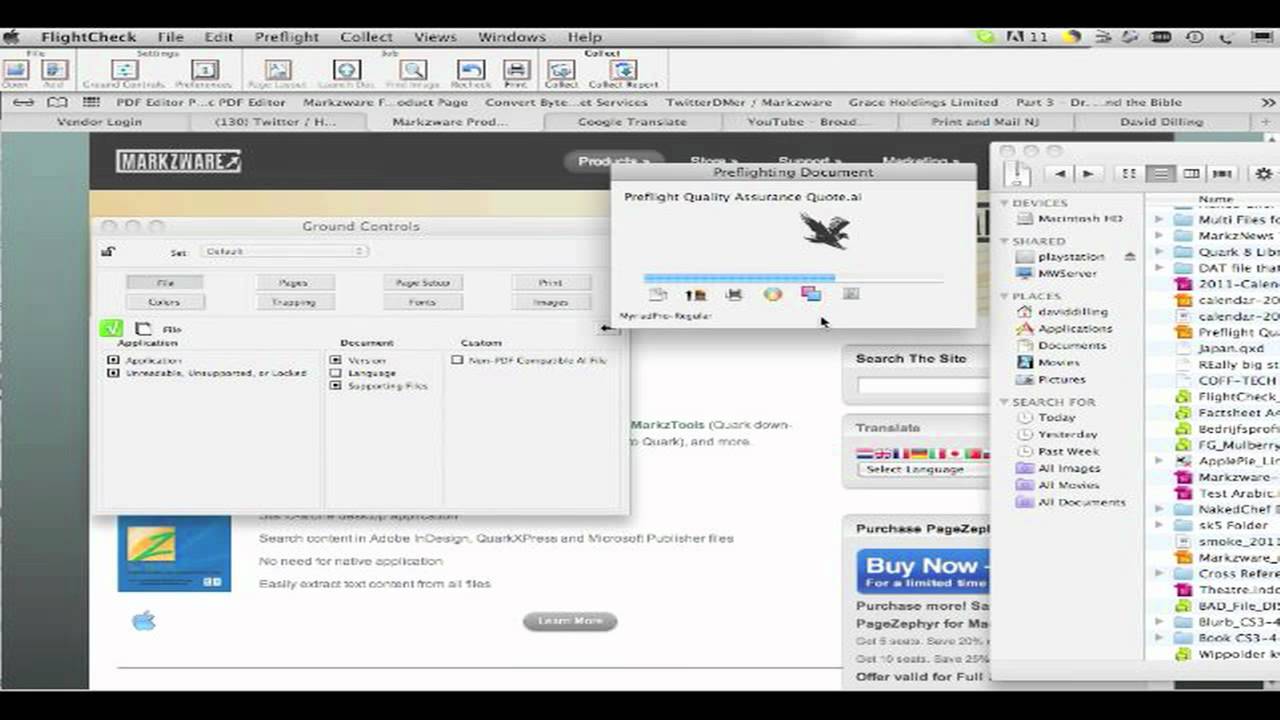Enable the Language checkbox
The width and height of the screenshot is (1280, 720).
tap(336, 373)
